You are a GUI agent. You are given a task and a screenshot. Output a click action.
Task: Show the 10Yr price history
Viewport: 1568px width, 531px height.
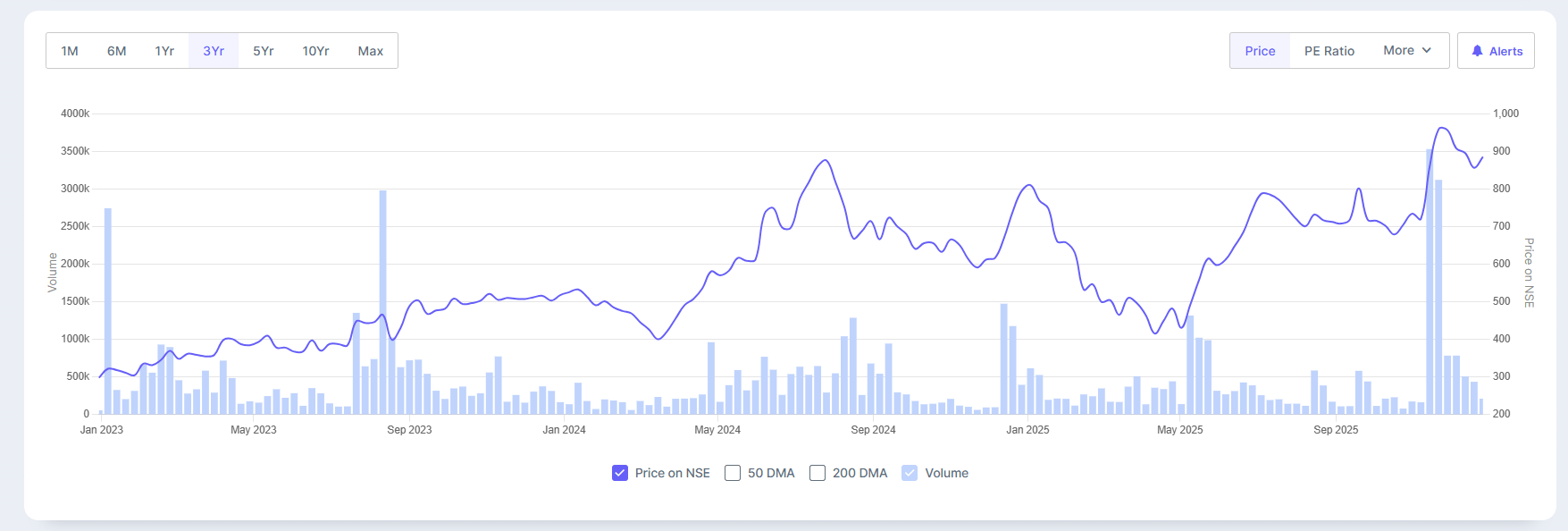(x=315, y=51)
